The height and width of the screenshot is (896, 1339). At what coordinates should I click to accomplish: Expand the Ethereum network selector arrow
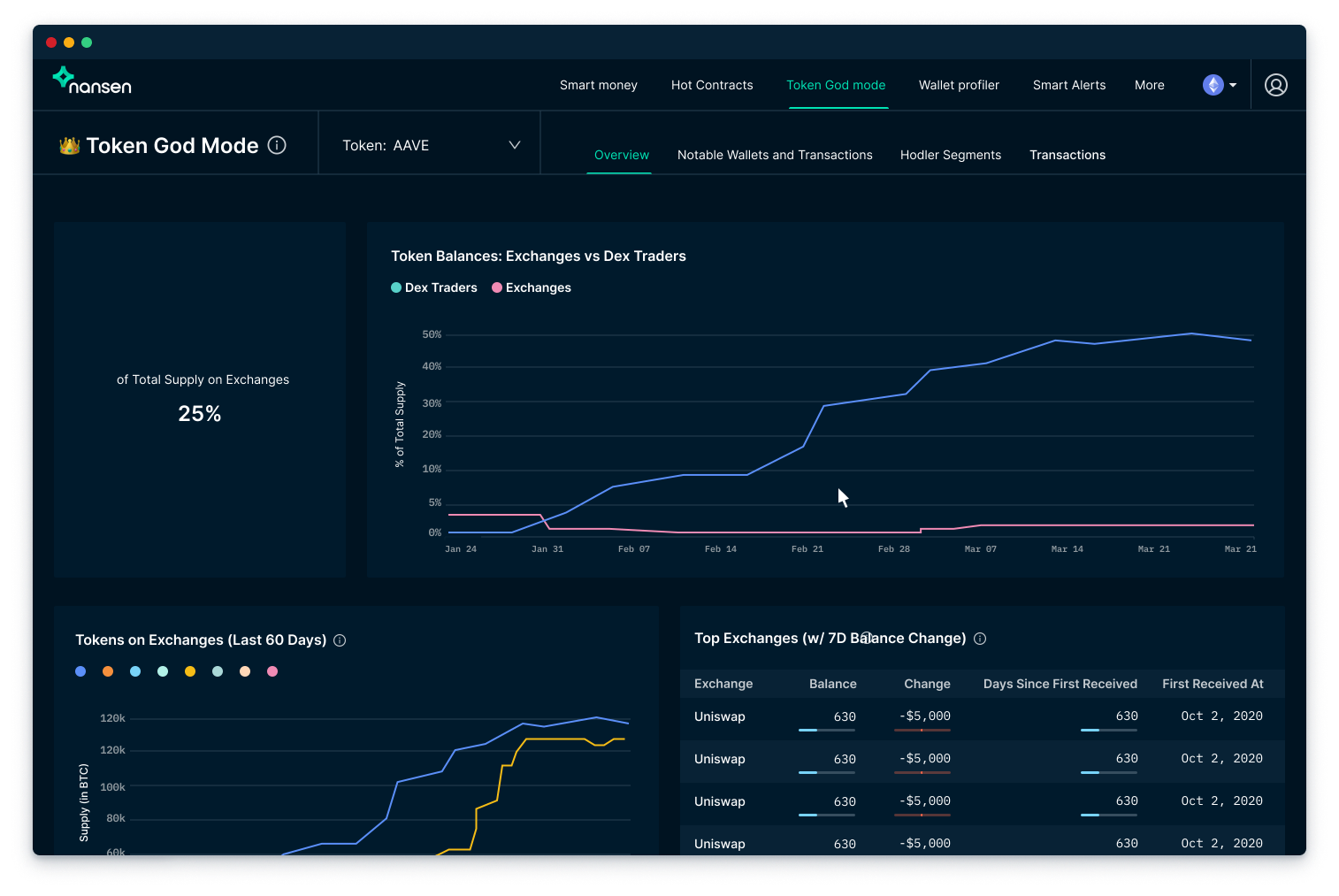point(1233,85)
